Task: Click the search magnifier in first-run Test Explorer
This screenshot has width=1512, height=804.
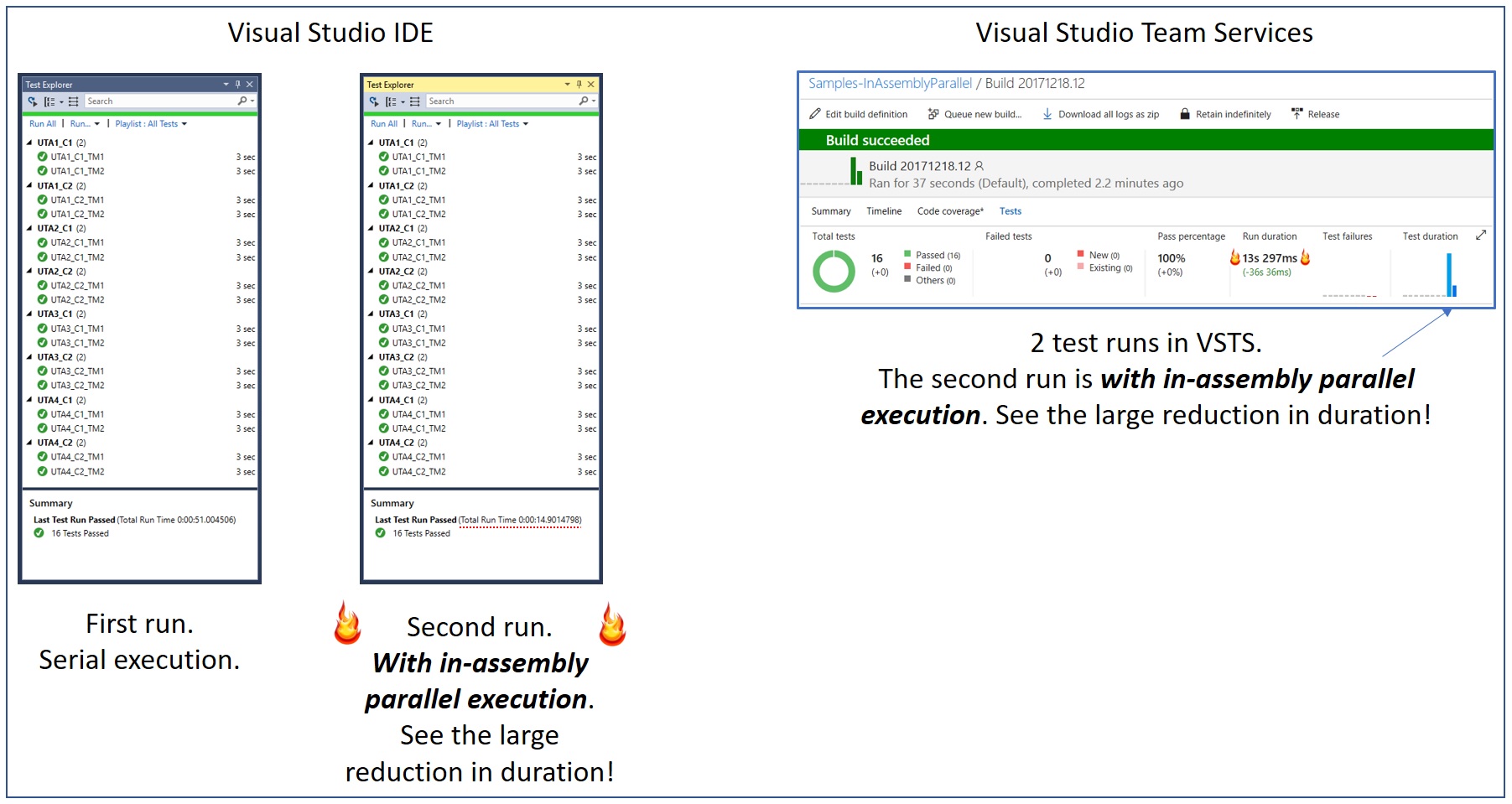Action: [x=243, y=101]
